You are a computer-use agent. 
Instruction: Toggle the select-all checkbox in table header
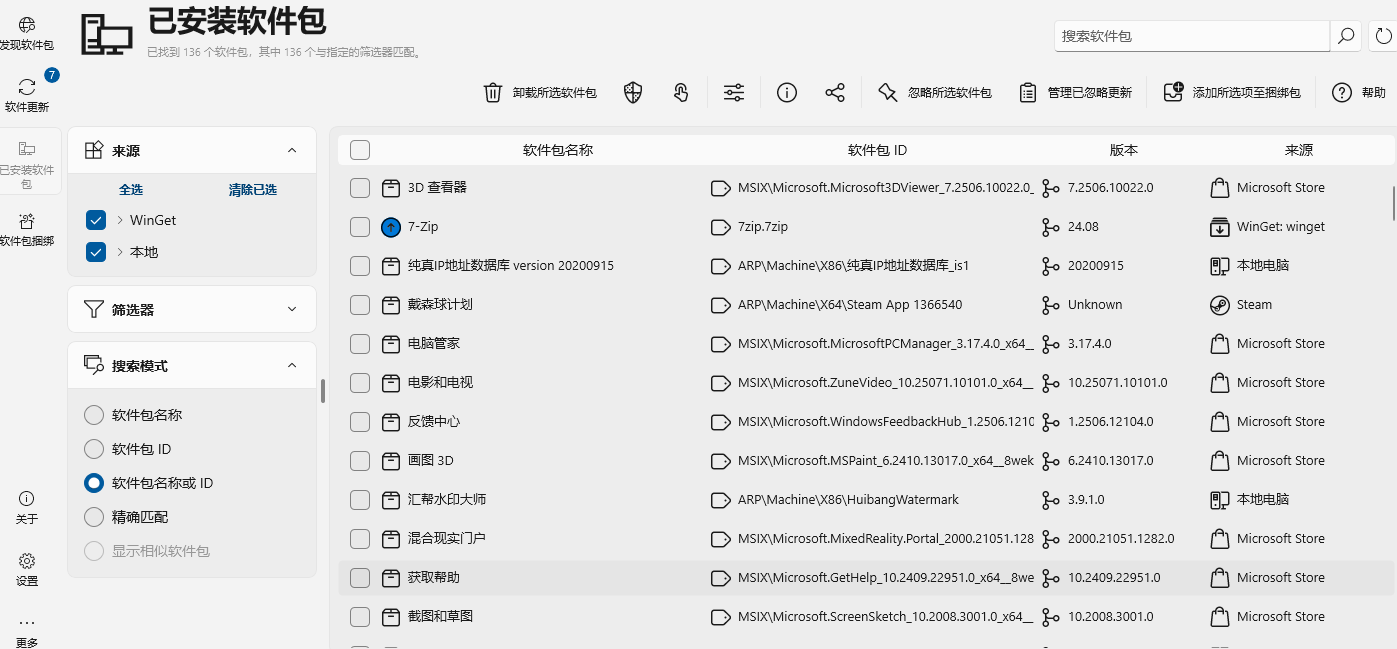click(360, 150)
